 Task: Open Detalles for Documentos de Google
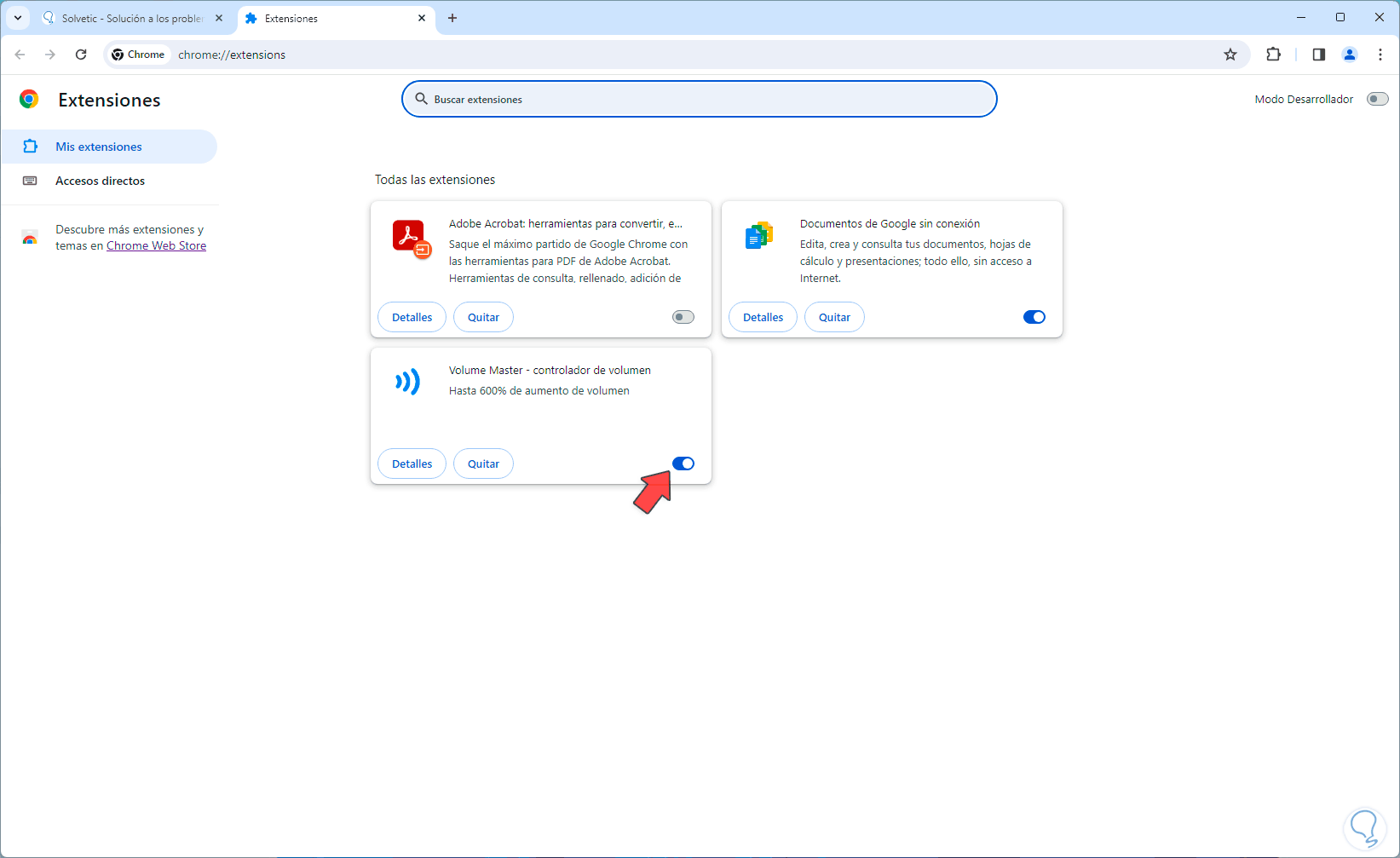pos(763,317)
